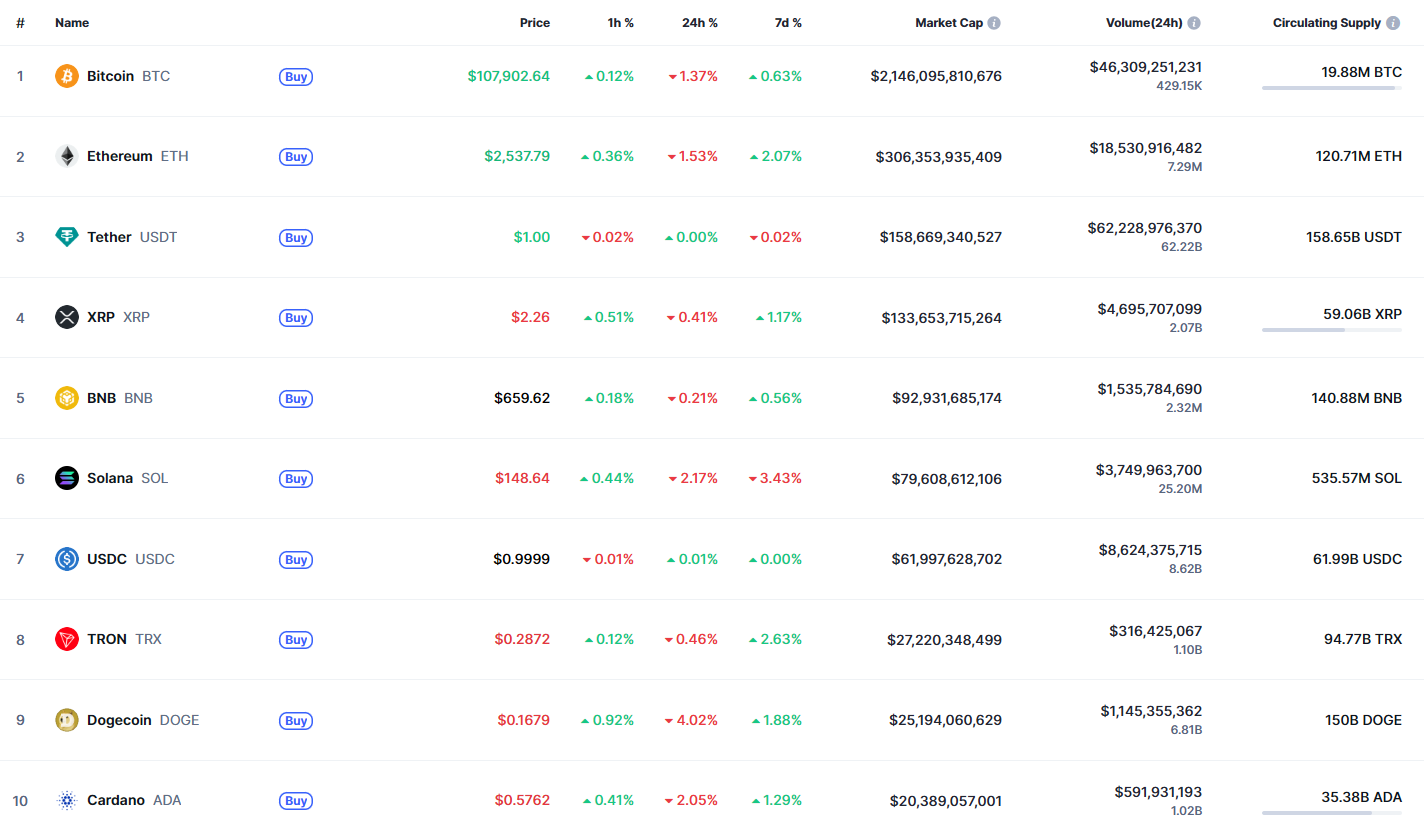Image resolution: width=1424 pixels, height=839 pixels.
Task: Click the Buy button for Dogecoin
Action: (296, 720)
